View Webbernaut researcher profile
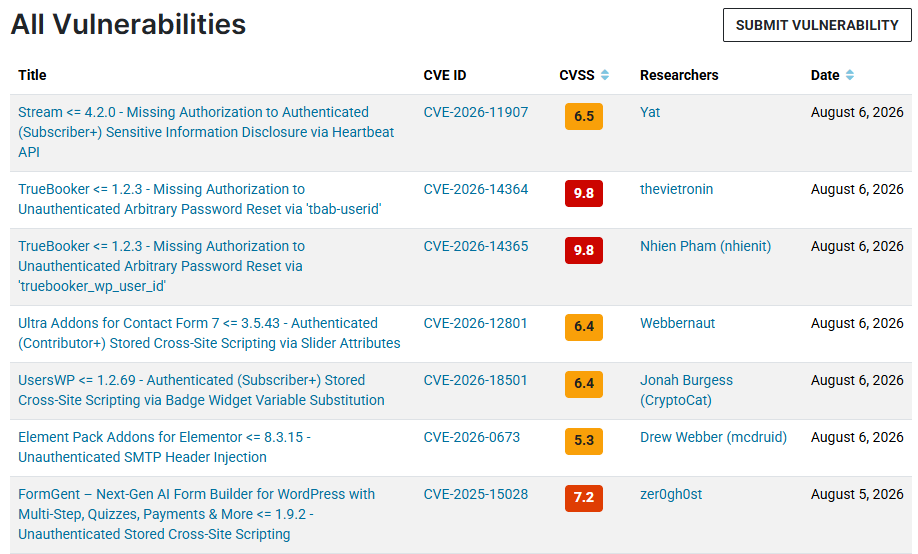Screen dimensions: 918x554 (x=677, y=323)
